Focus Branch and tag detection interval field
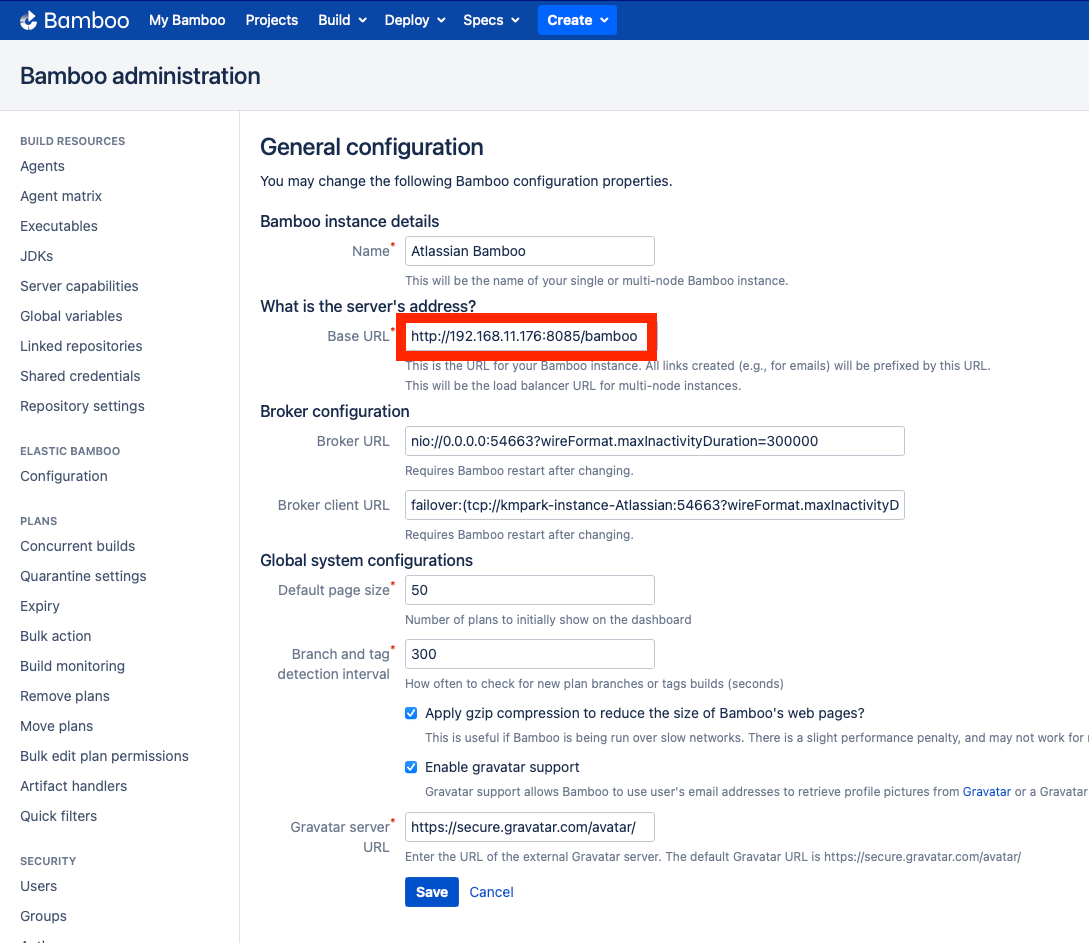Image resolution: width=1089 pixels, height=943 pixels. coord(529,654)
